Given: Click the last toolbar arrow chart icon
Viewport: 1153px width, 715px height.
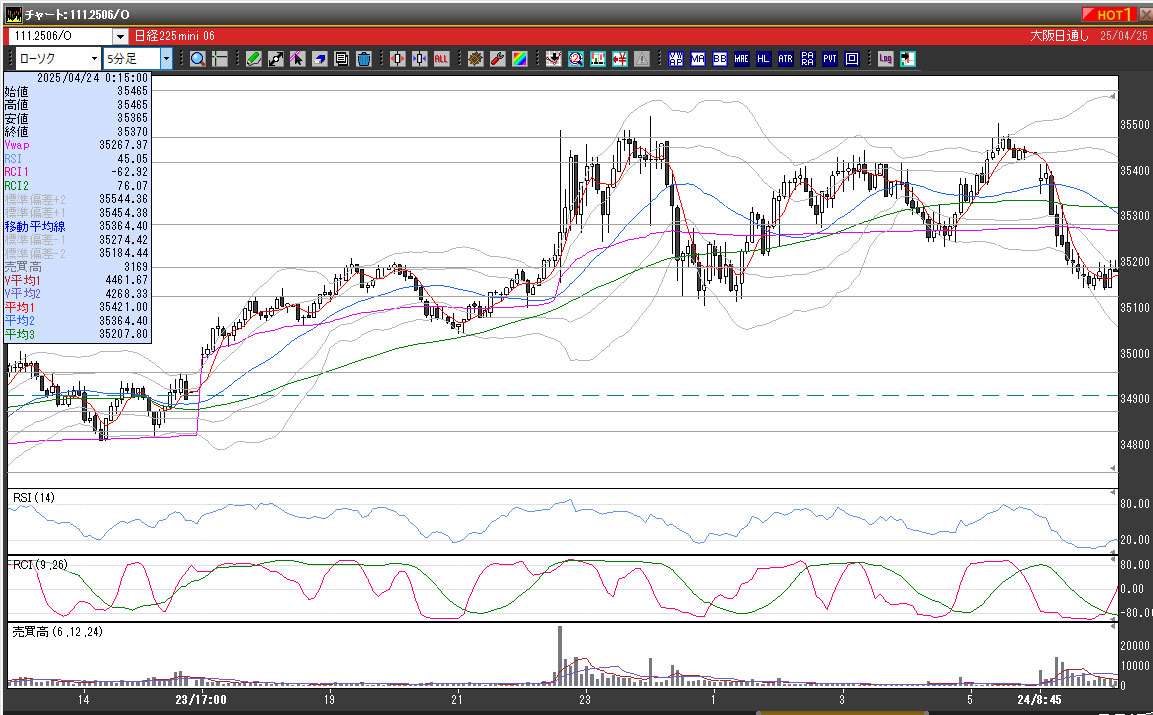Looking at the screenshot, I should pos(907,59).
